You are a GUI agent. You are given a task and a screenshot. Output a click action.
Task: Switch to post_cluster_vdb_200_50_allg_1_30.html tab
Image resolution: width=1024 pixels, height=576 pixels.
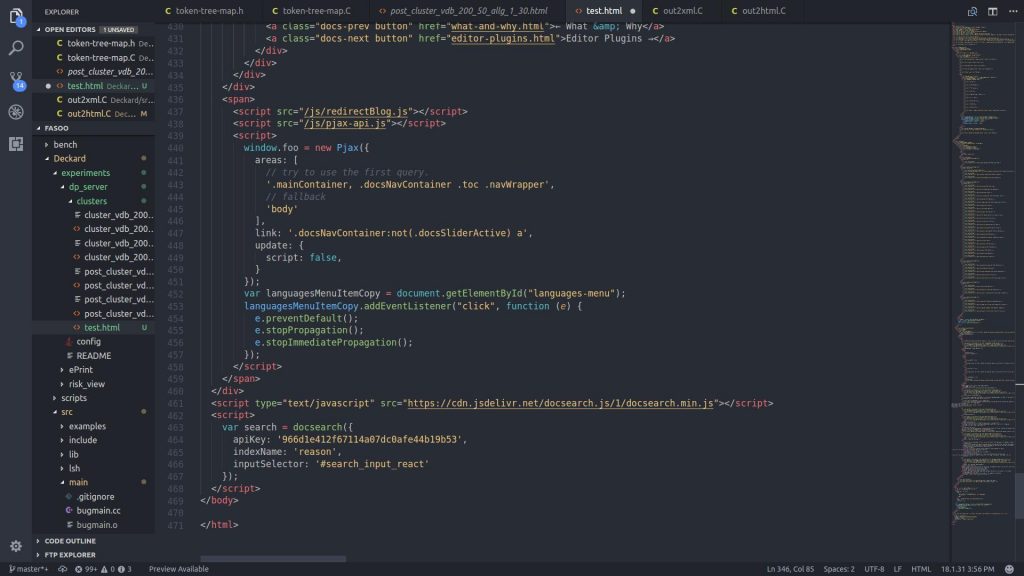pyautogui.click(x=468, y=11)
